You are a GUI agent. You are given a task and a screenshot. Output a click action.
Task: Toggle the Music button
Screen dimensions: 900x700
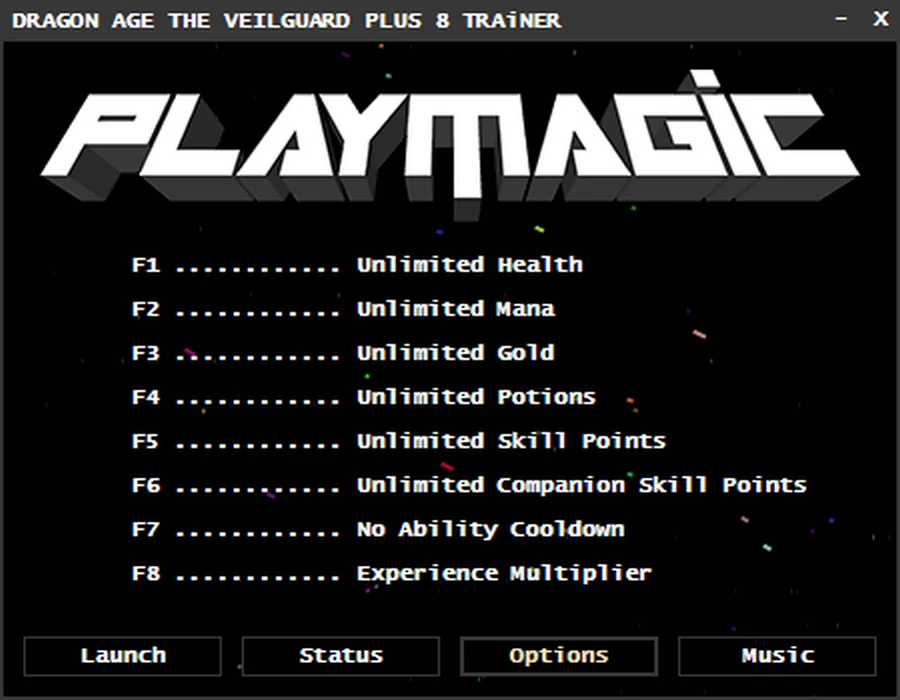[x=777, y=656]
